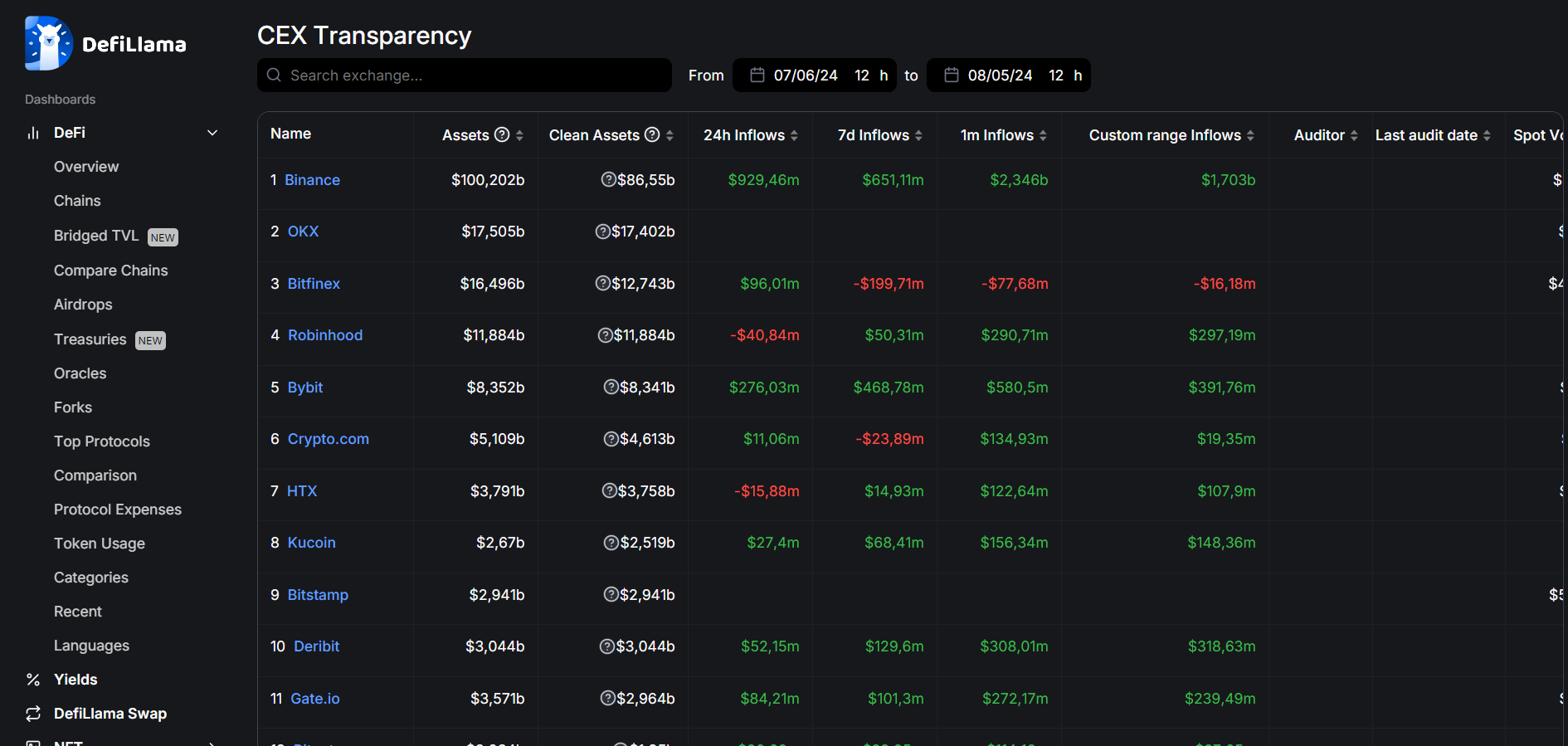The height and width of the screenshot is (746, 1568).
Task: Click Deribit clean assets question icon
Action: 607,646
